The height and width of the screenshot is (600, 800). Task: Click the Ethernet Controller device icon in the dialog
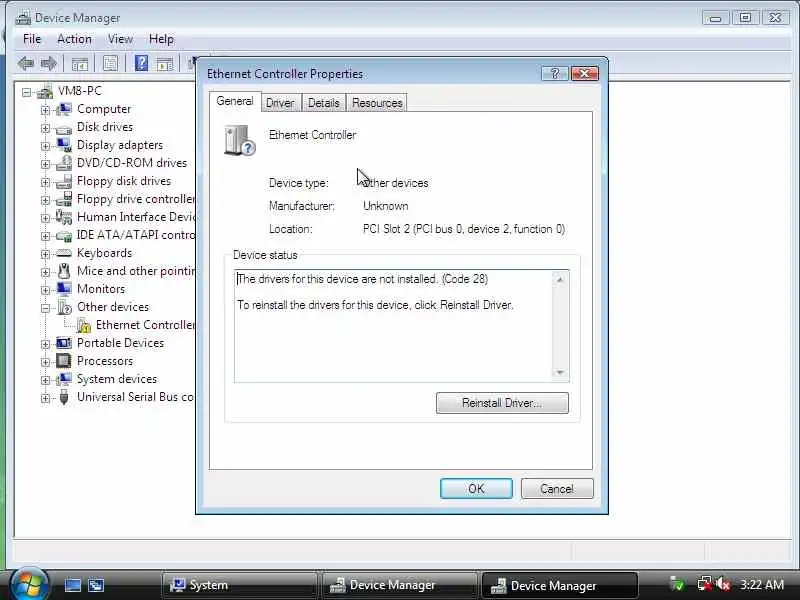[239, 140]
